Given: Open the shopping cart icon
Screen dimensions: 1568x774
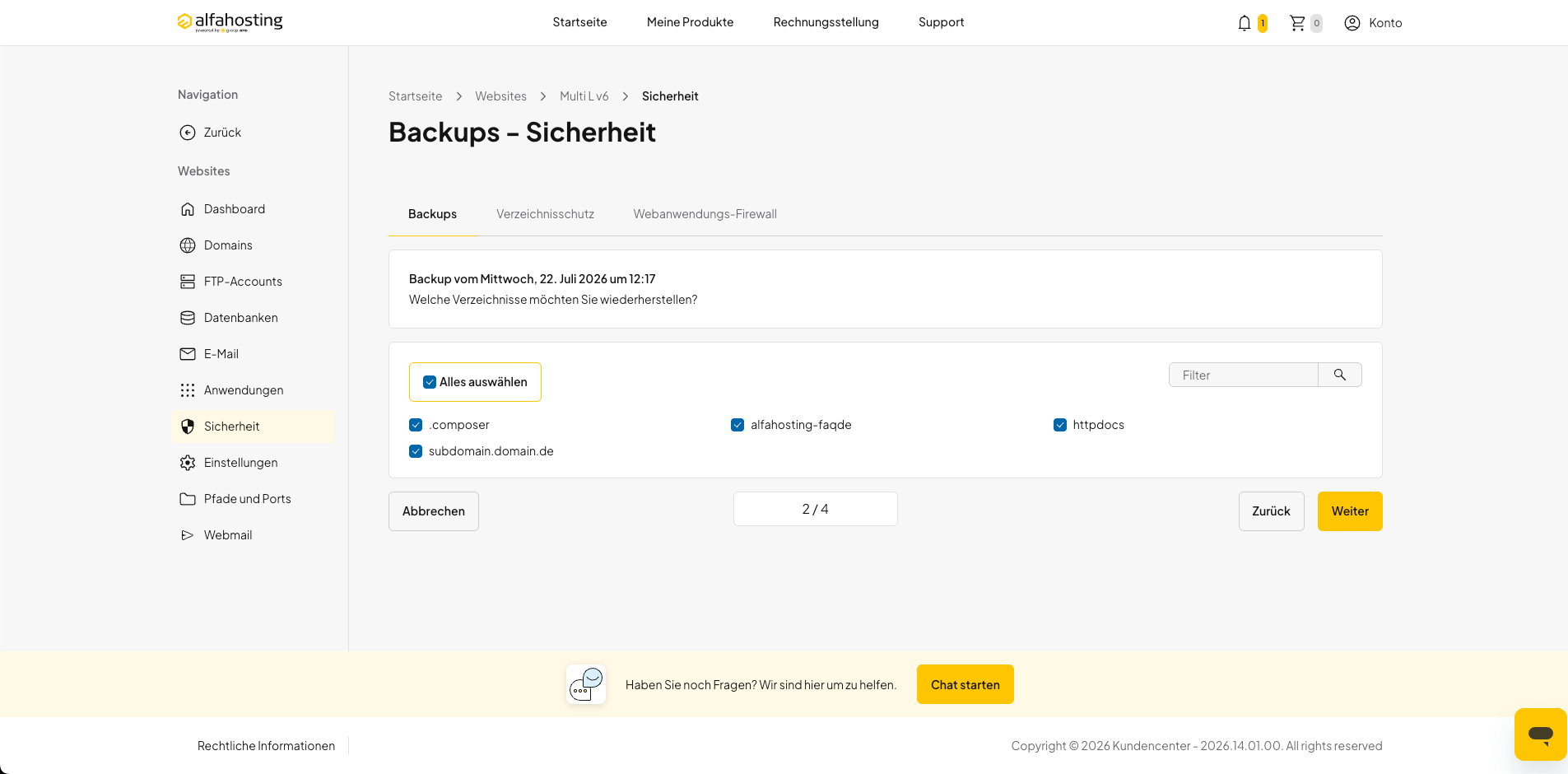Looking at the screenshot, I should click(x=1297, y=23).
